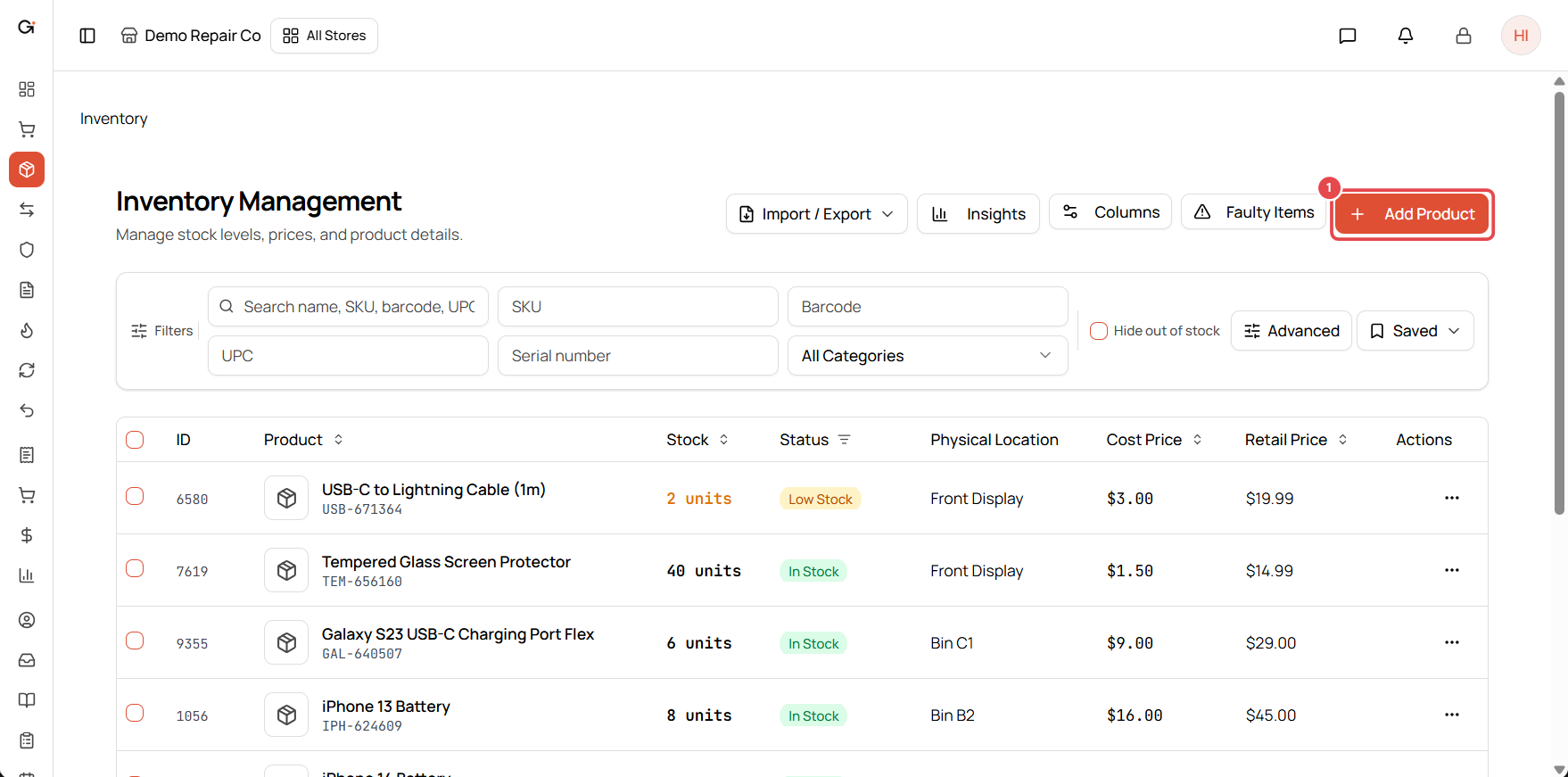Open the Columns settings button
The image size is (1568, 777).
click(x=1110, y=212)
